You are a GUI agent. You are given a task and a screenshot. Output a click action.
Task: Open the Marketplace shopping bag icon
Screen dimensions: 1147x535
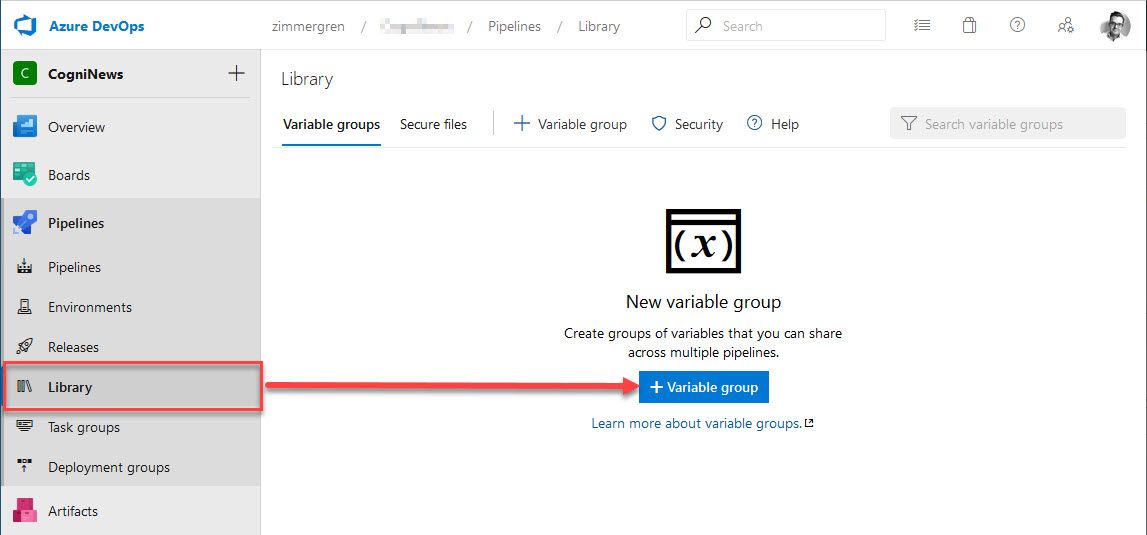[x=969, y=26]
